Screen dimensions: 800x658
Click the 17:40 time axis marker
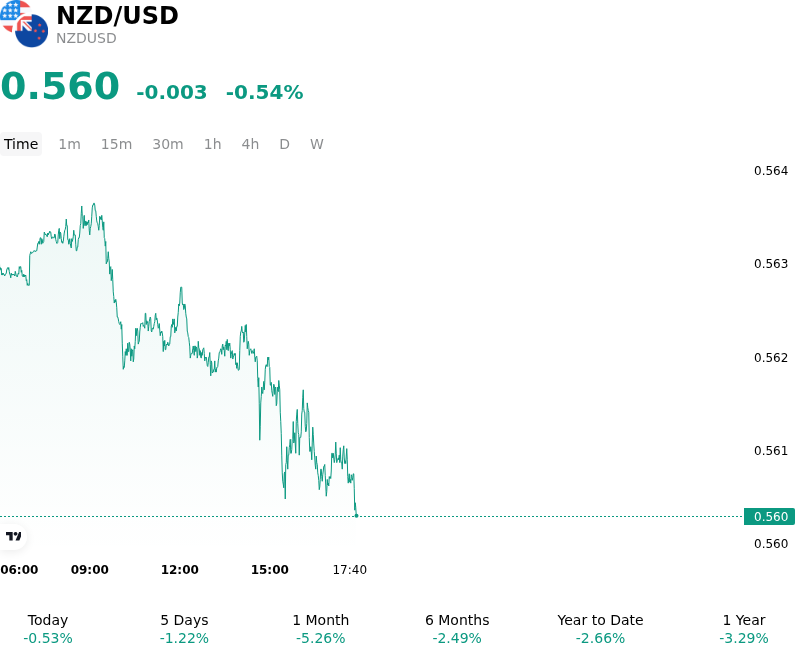click(x=349, y=570)
